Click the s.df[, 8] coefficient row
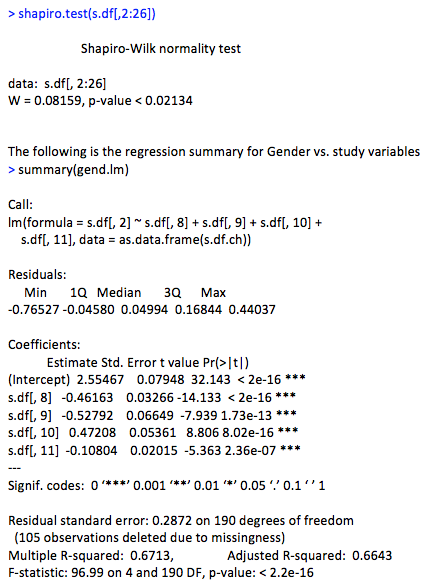 click(152, 397)
